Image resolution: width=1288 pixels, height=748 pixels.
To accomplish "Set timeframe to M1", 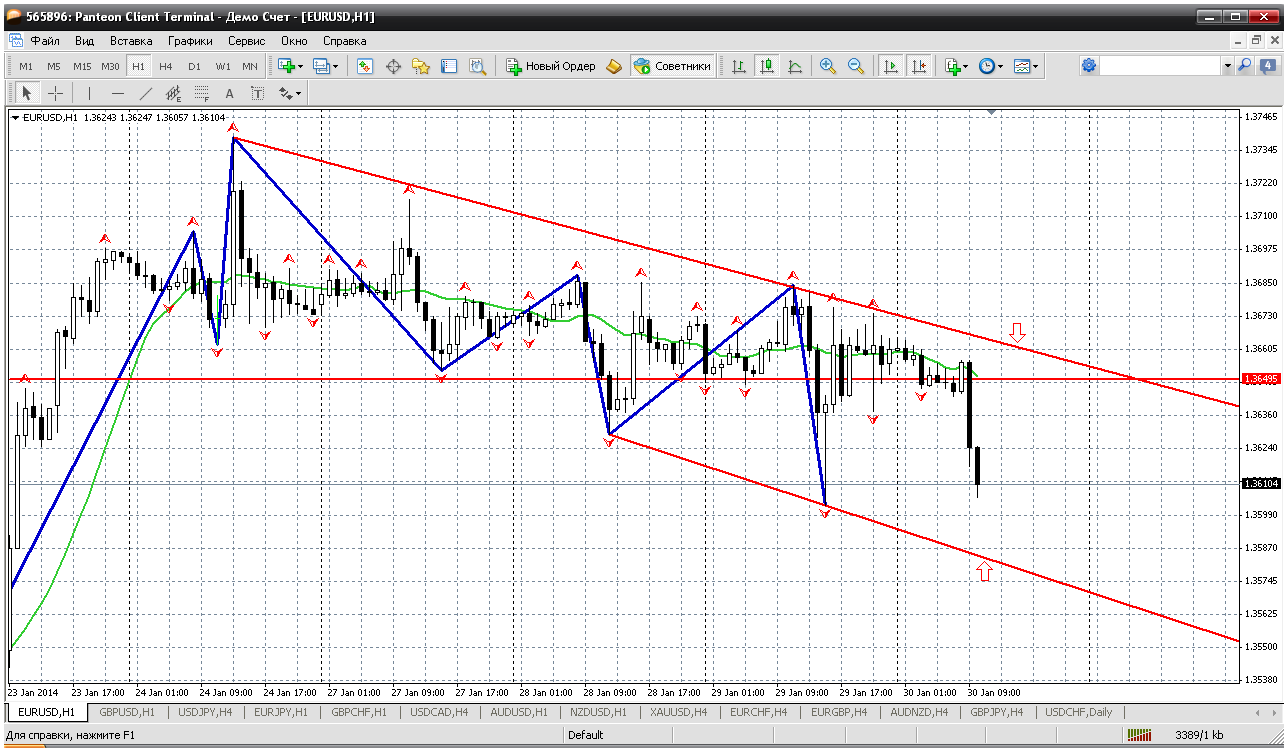I will [x=26, y=66].
